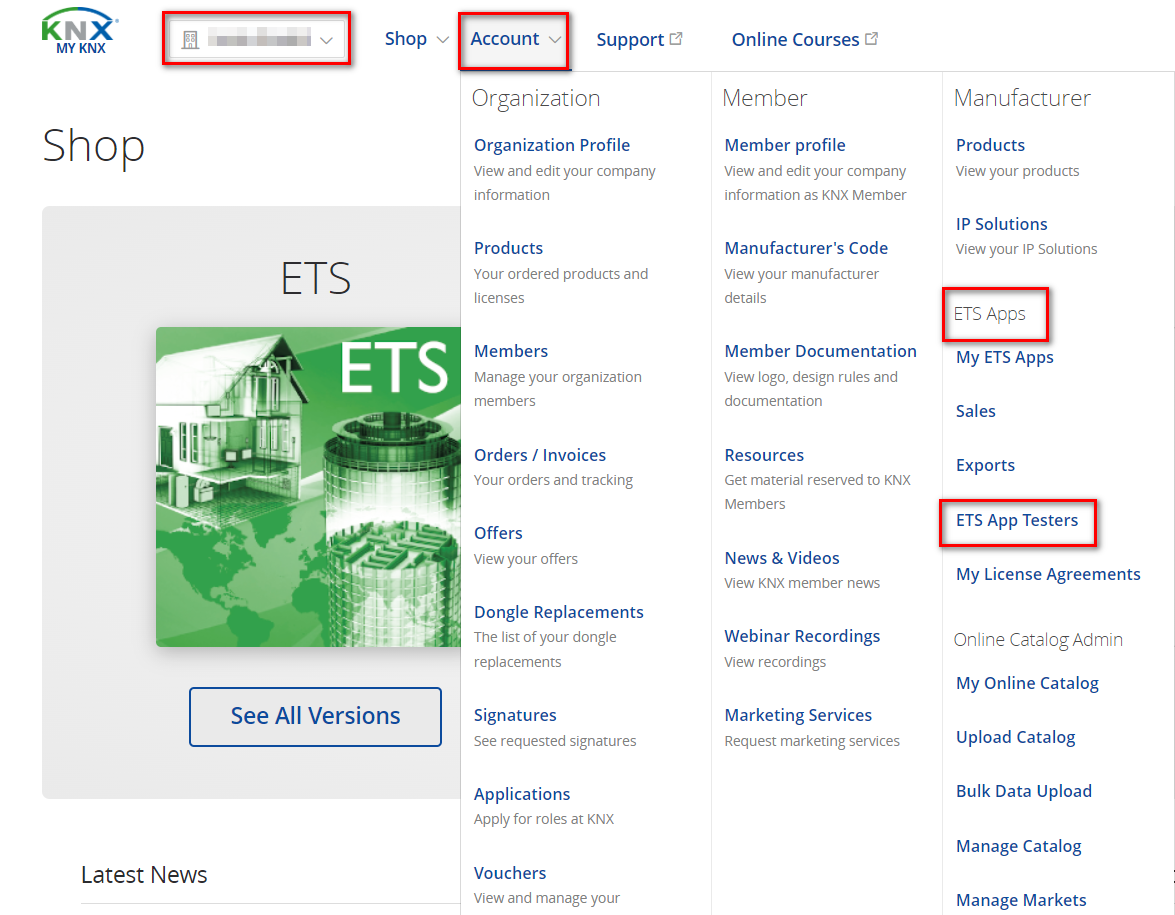The image size is (1175, 915).
Task: Click 'Request marketing services' text
Action: pyautogui.click(x=812, y=740)
